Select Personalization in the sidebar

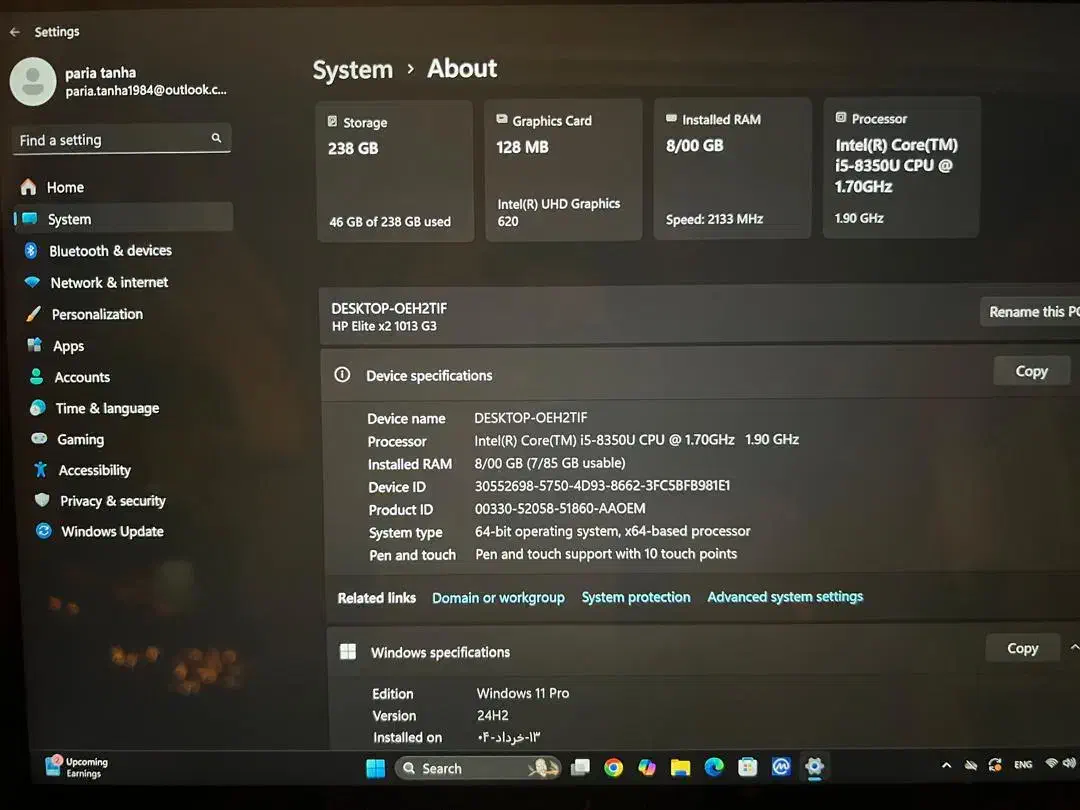97,314
